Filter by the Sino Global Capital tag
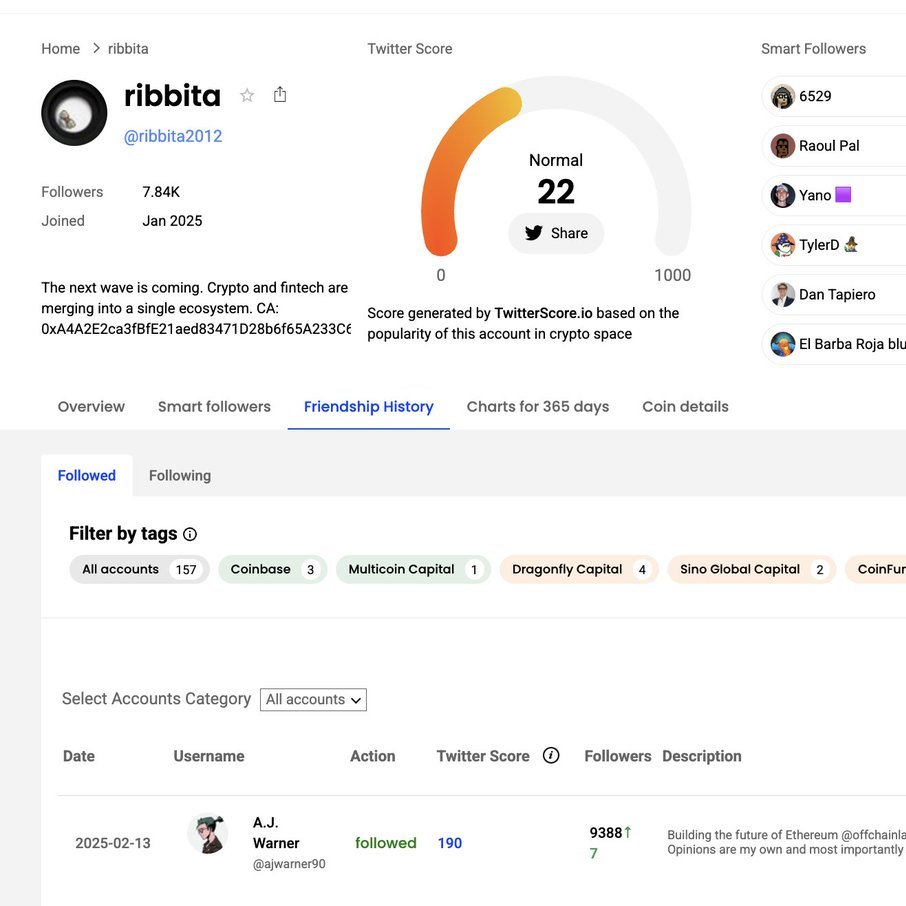Screen dimensions: 906x906 coord(752,570)
